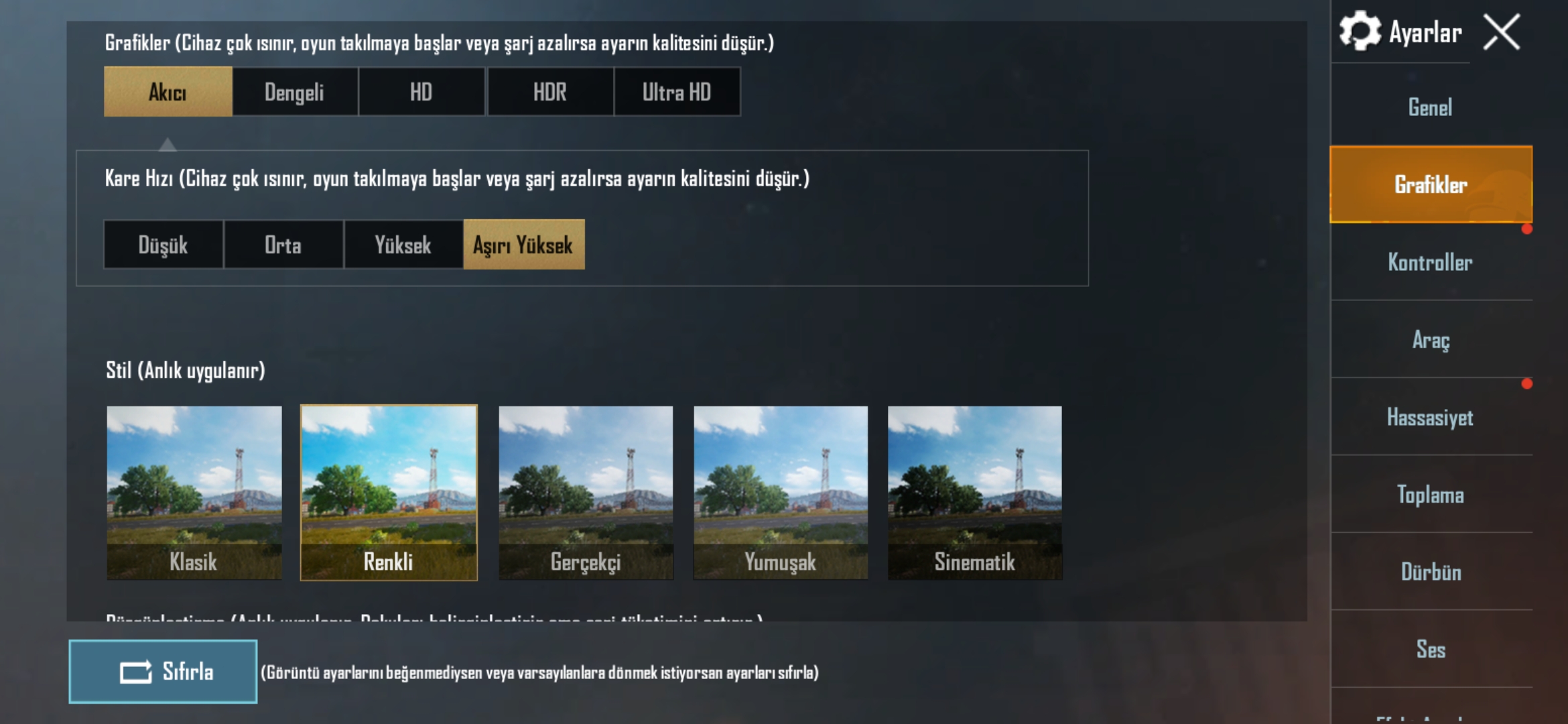Pick the Klasik style thumbnail
The height and width of the screenshot is (724, 1568).
tap(194, 493)
